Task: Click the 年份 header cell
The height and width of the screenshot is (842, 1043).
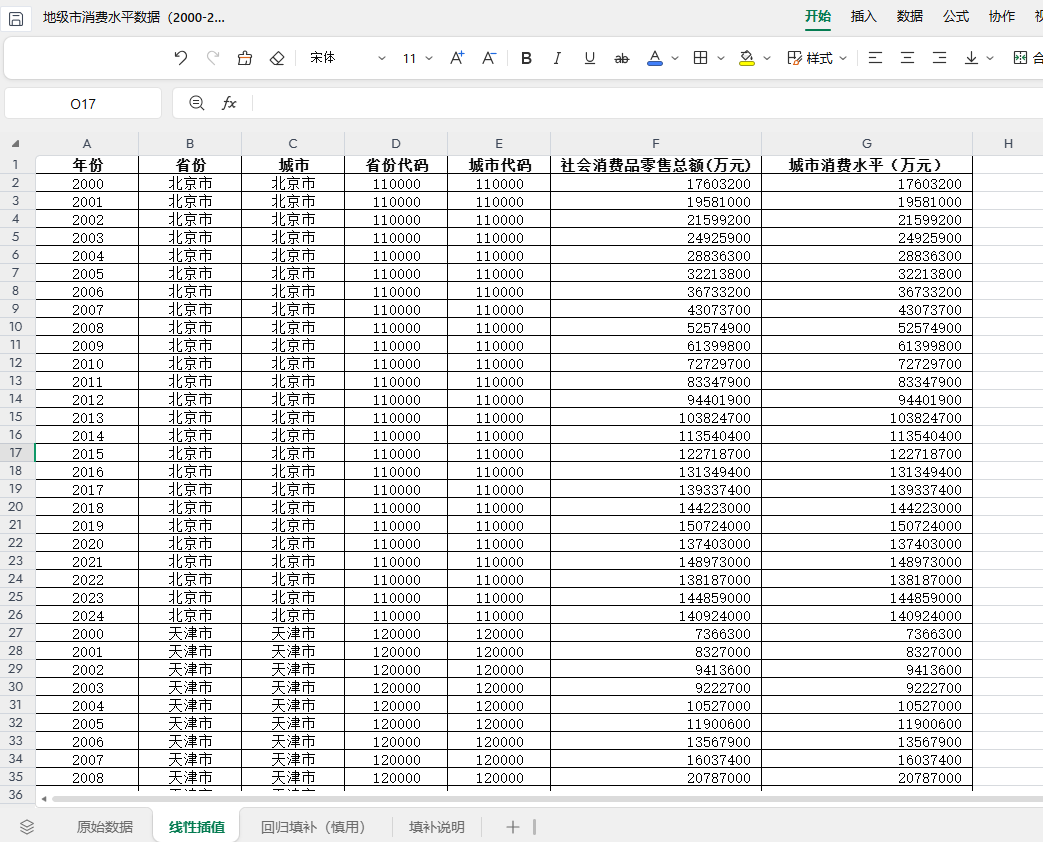Action: coord(87,165)
